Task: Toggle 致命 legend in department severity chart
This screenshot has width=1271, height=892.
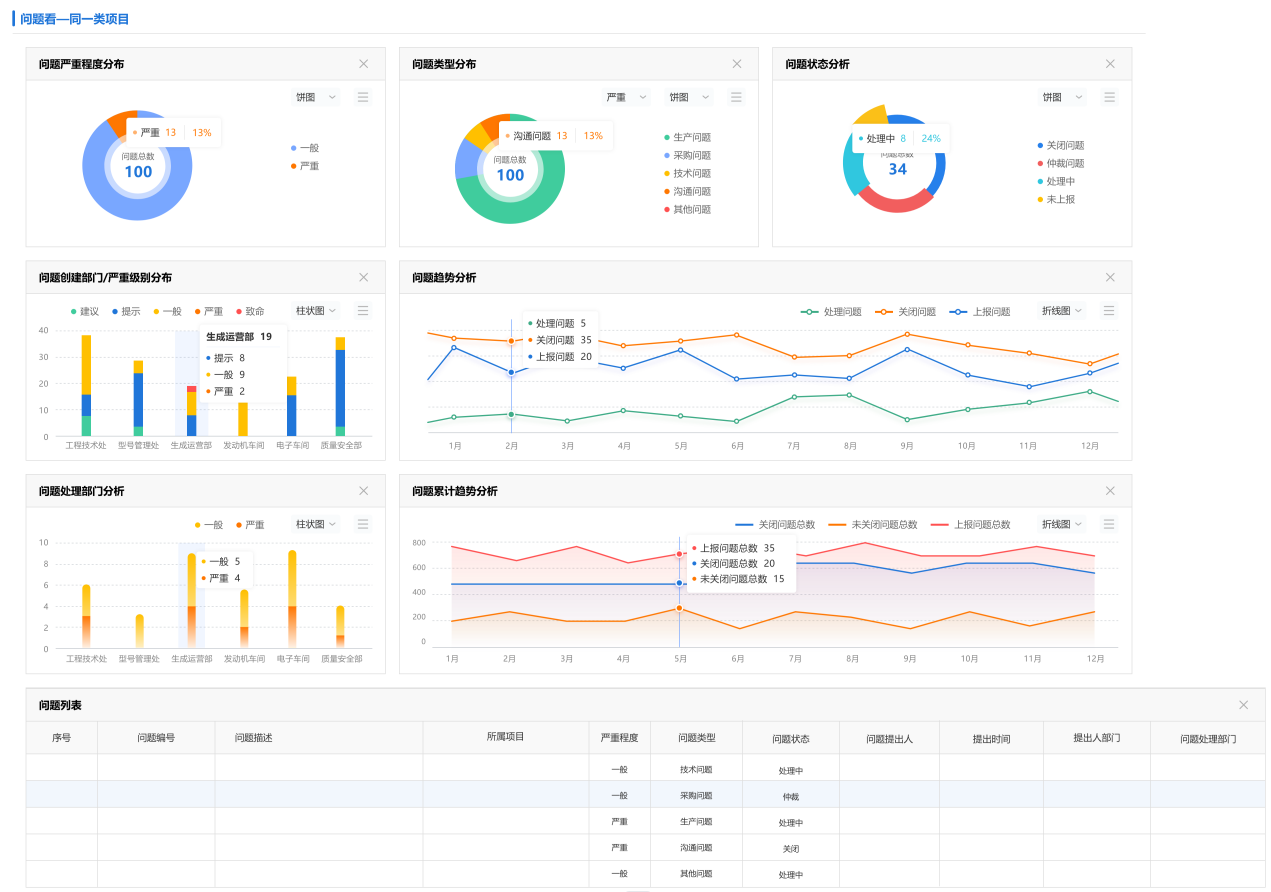Action: coord(250,312)
